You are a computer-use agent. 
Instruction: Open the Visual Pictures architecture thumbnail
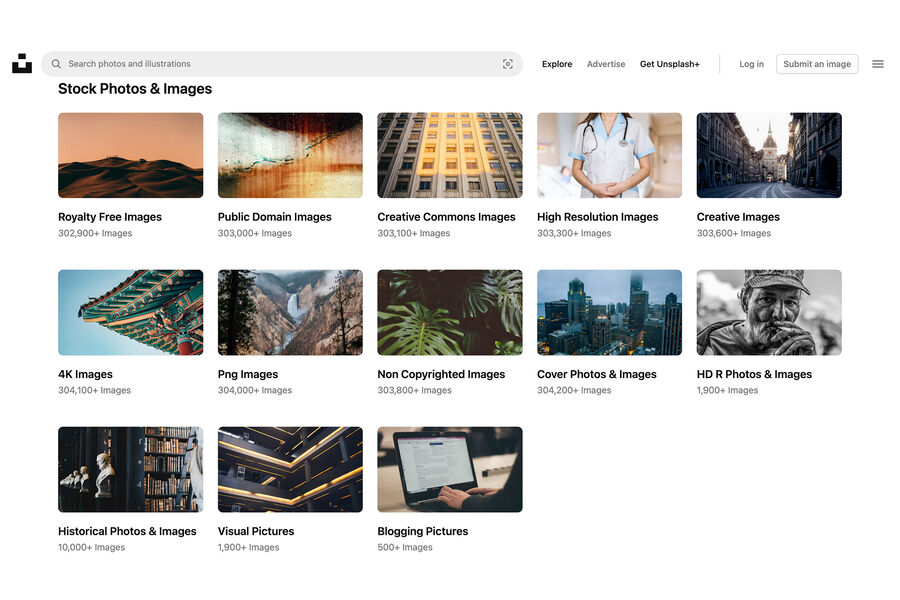290,469
